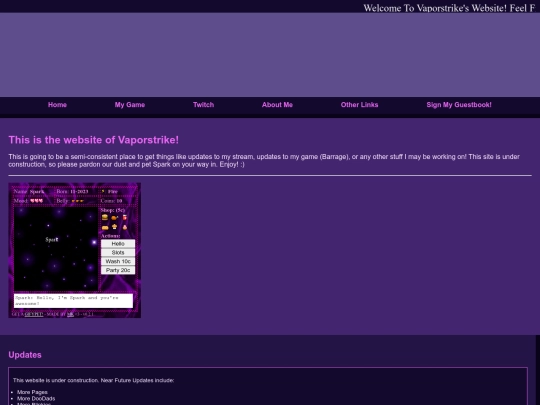Buy the pink cake shop item
This screenshot has width=540, height=405.
point(125,227)
